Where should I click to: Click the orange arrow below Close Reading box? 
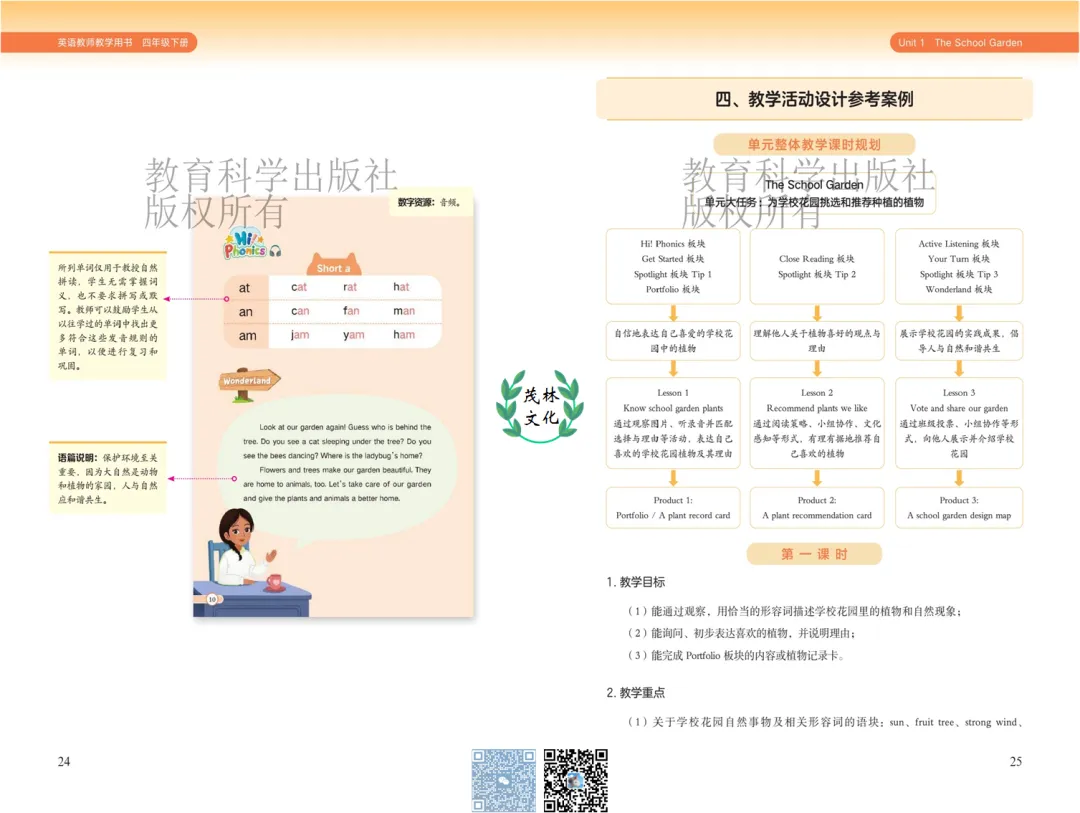817,313
